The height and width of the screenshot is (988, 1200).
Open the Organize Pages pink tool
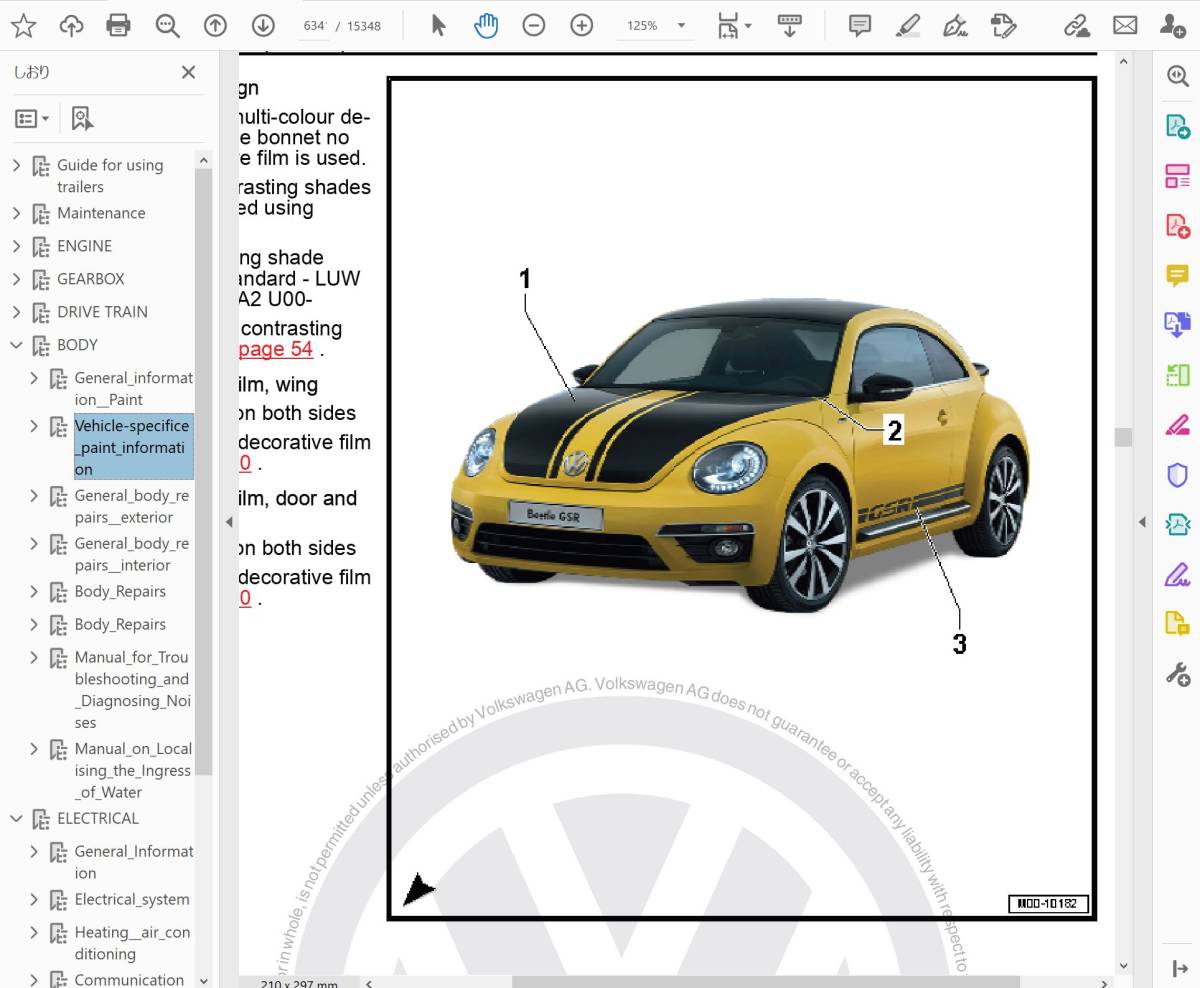tap(1177, 176)
